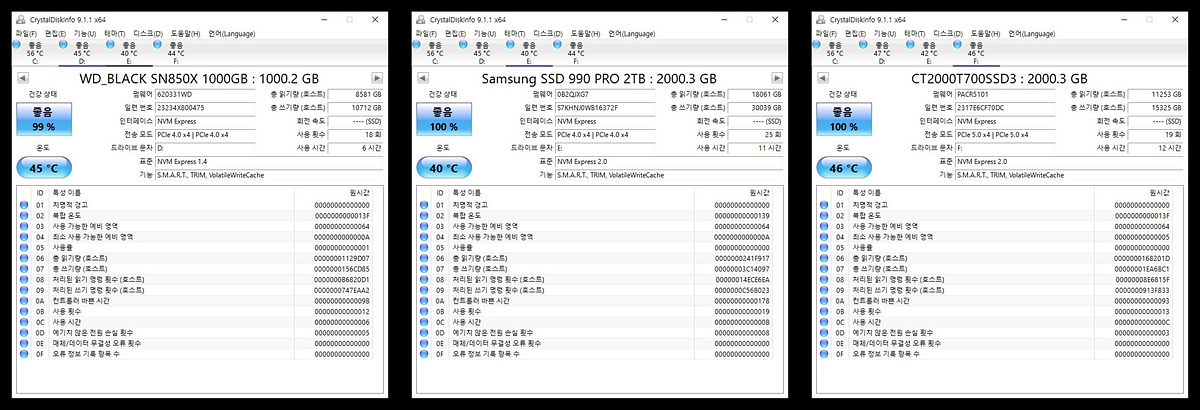The image size is (1200, 410).
Task: Click 총 읽기량 value 8581 GB
Action: (x=355, y=94)
